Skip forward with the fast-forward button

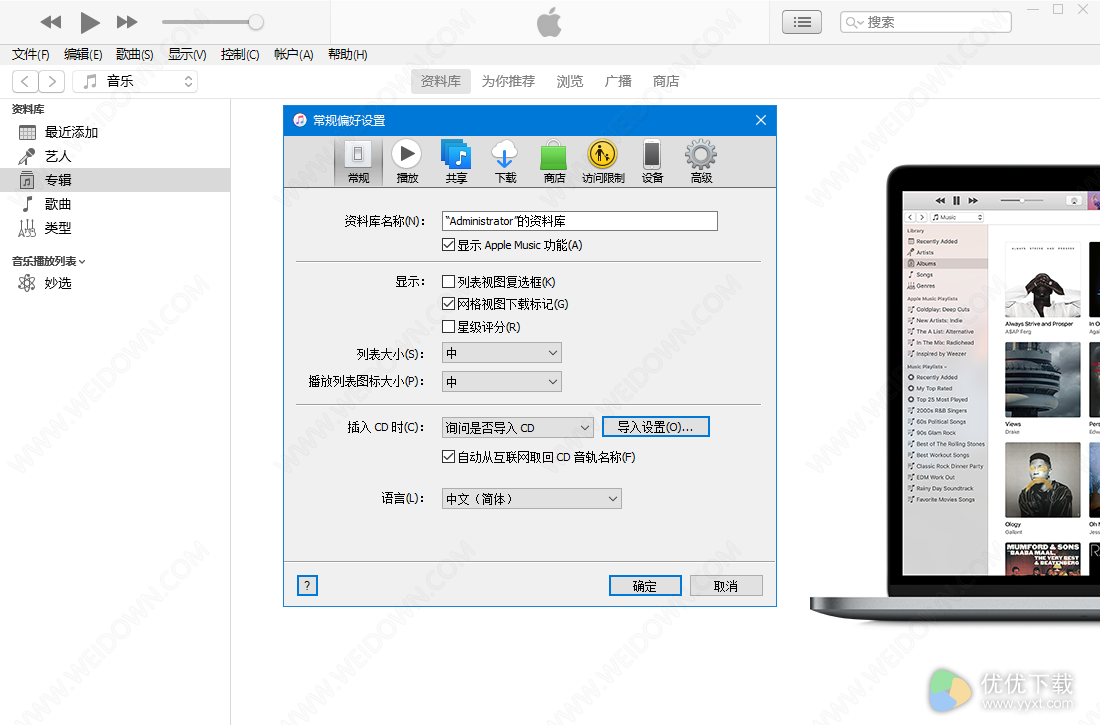pos(127,22)
